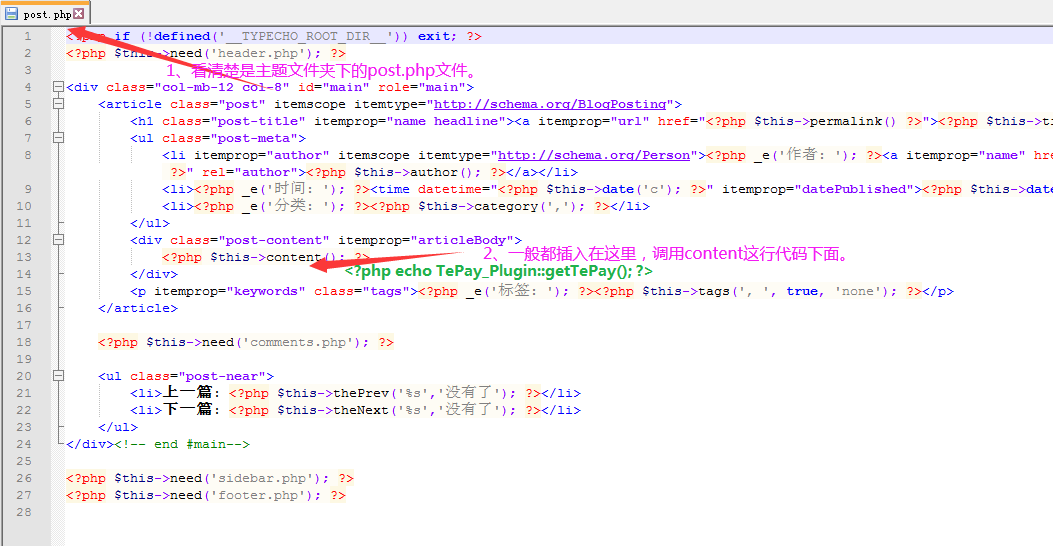Viewport: 1053px width, 546px height.
Task: Collapse the div id="main" fold on line 4
Action: pyautogui.click(x=58, y=87)
